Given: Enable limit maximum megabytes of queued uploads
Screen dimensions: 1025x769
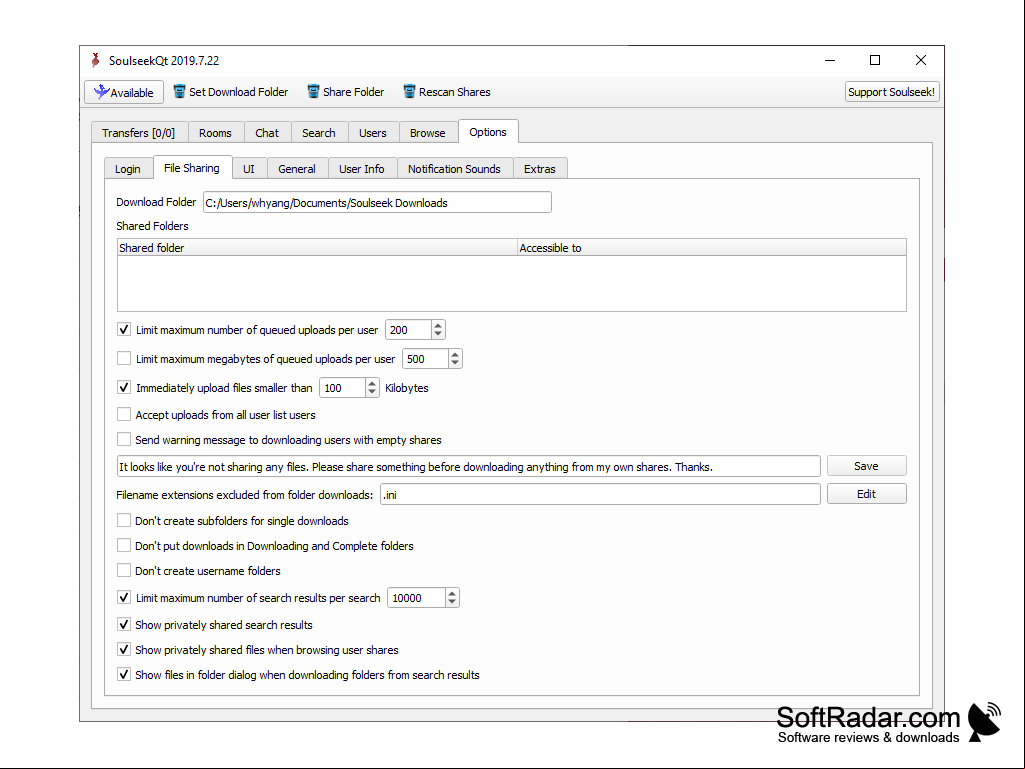Looking at the screenshot, I should [124, 358].
